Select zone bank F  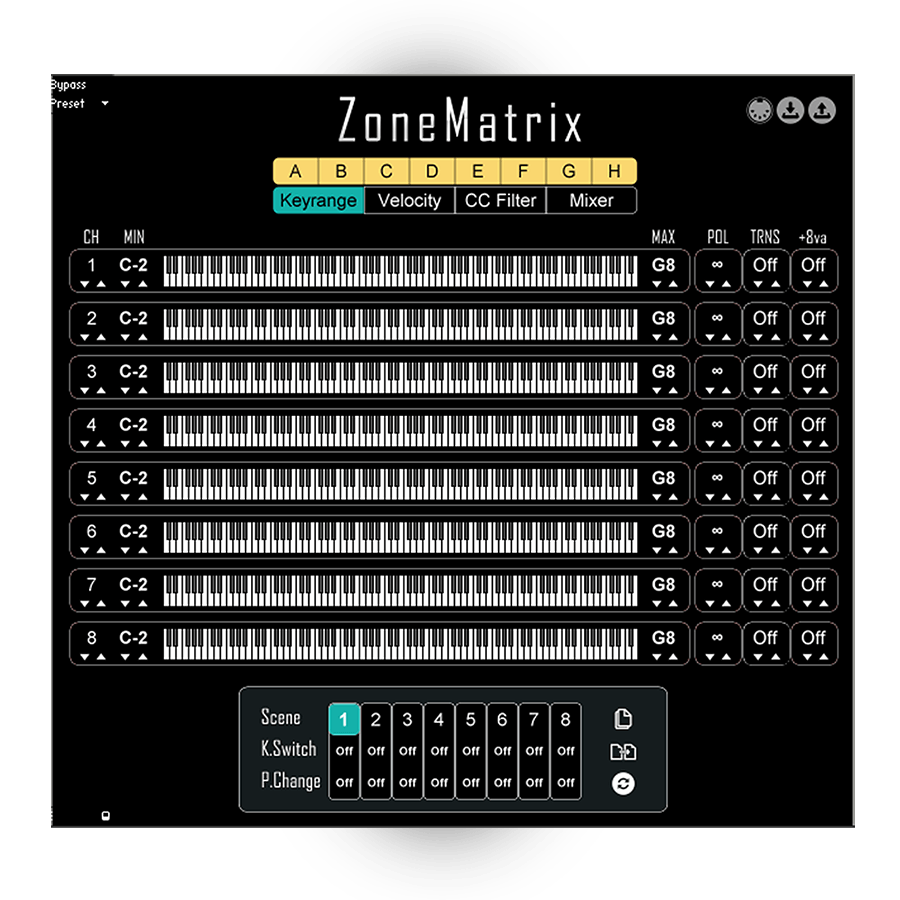click(x=523, y=171)
